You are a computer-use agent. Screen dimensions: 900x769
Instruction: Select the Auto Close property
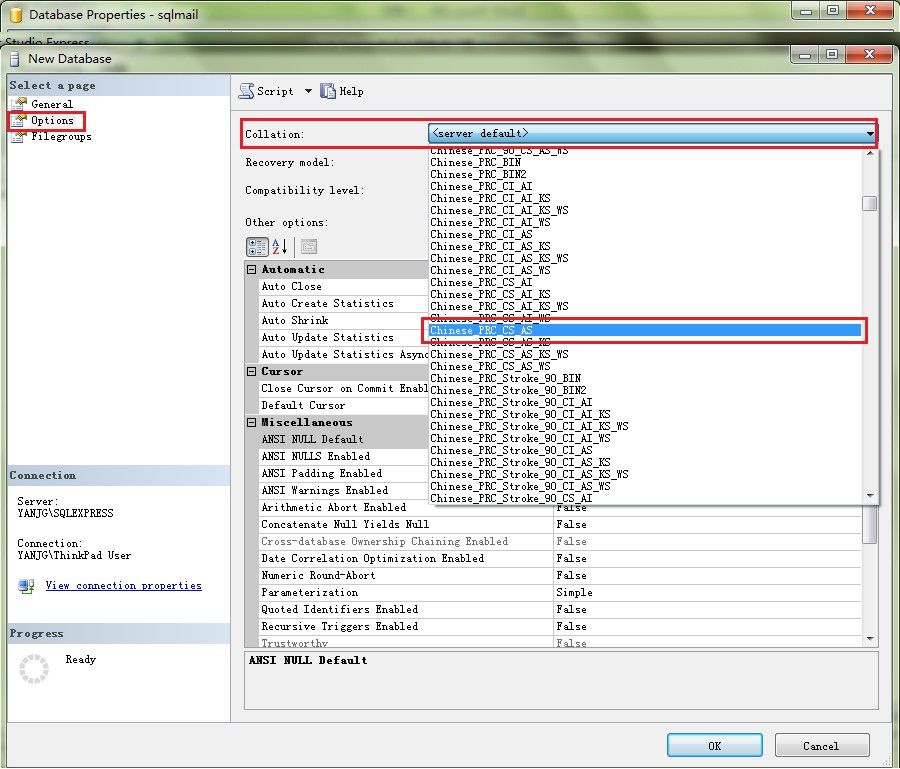click(x=292, y=286)
